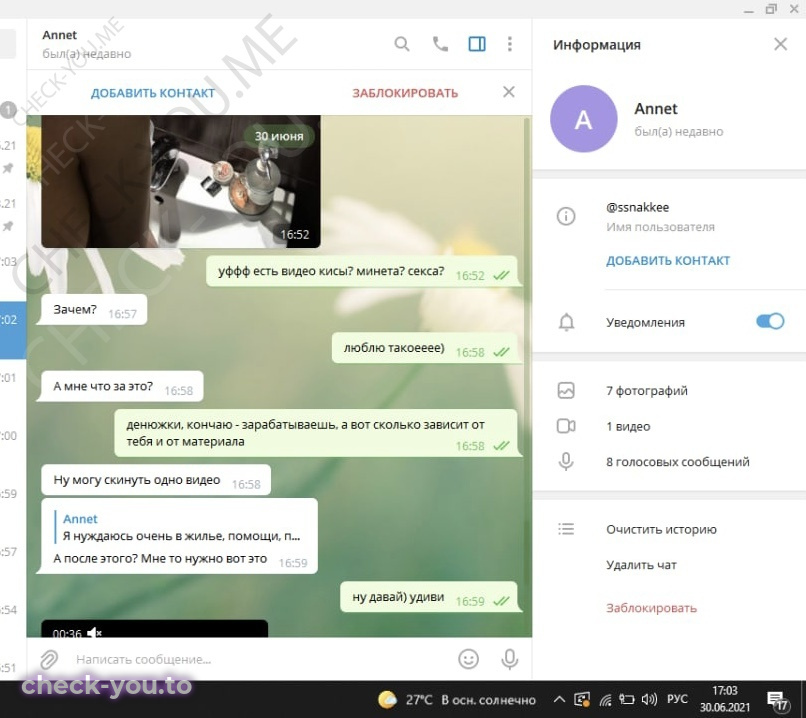
Task: Play the 00:36 video message
Action: pos(154,629)
